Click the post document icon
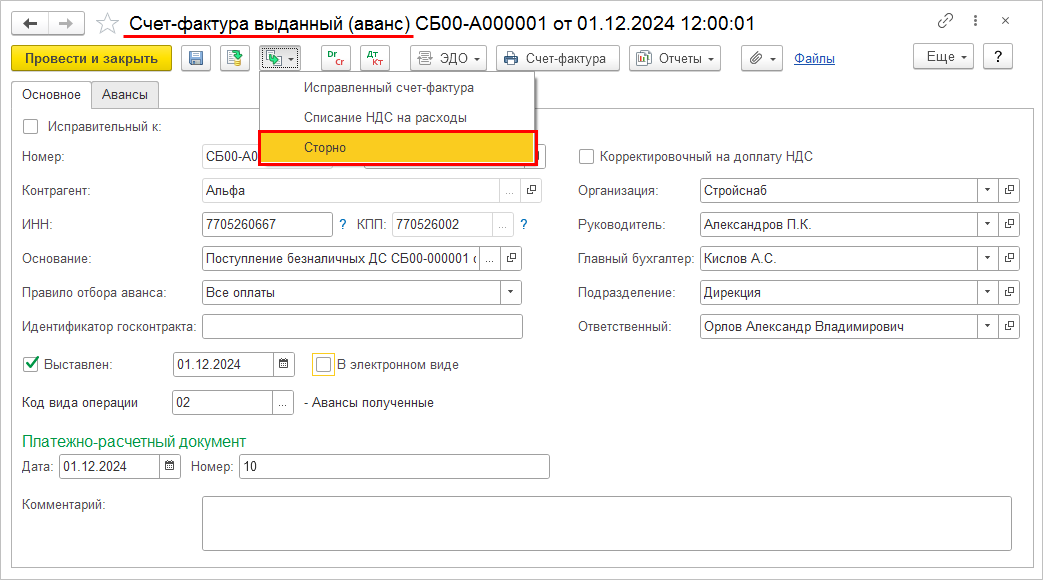This screenshot has width=1047, height=581. click(x=234, y=58)
